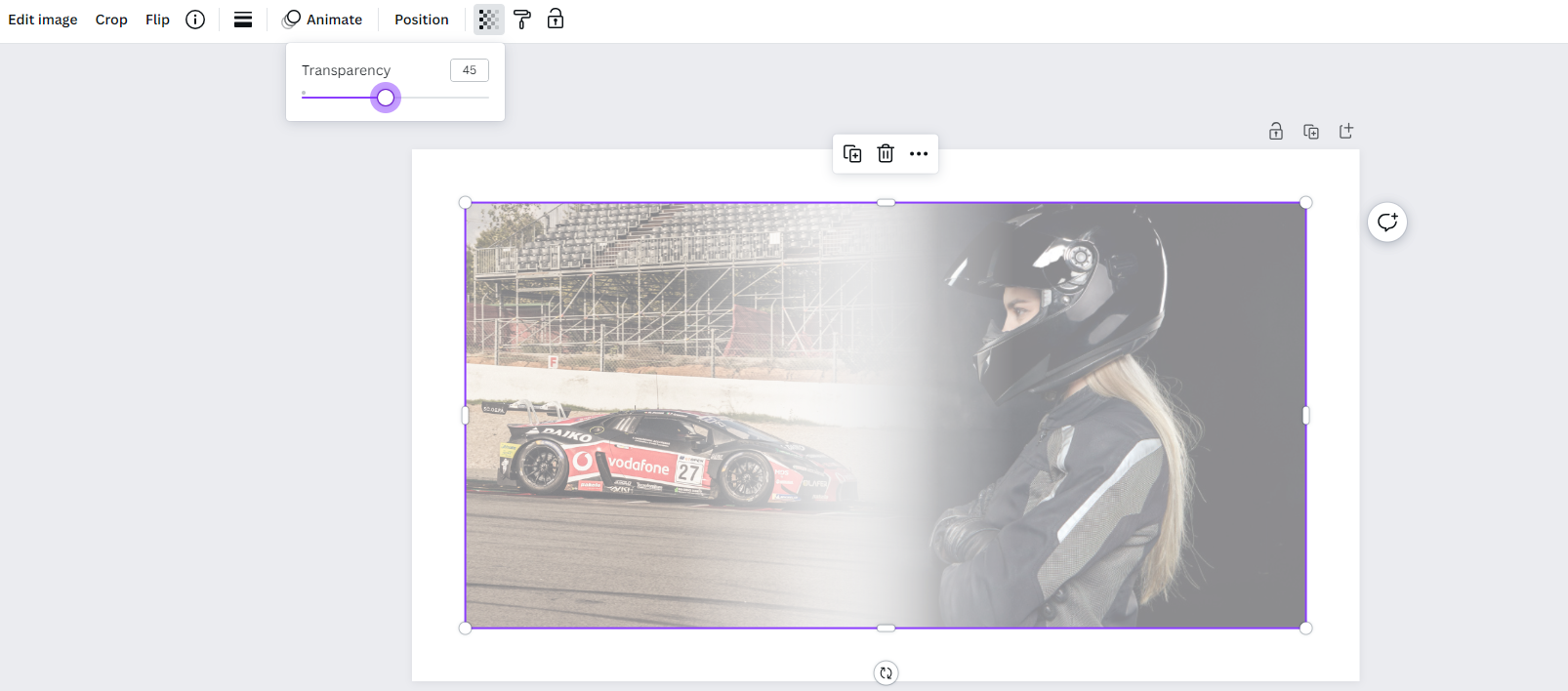Open the Animate panel
The image size is (1568, 691).
pyautogui.click(x=322, y=20)
